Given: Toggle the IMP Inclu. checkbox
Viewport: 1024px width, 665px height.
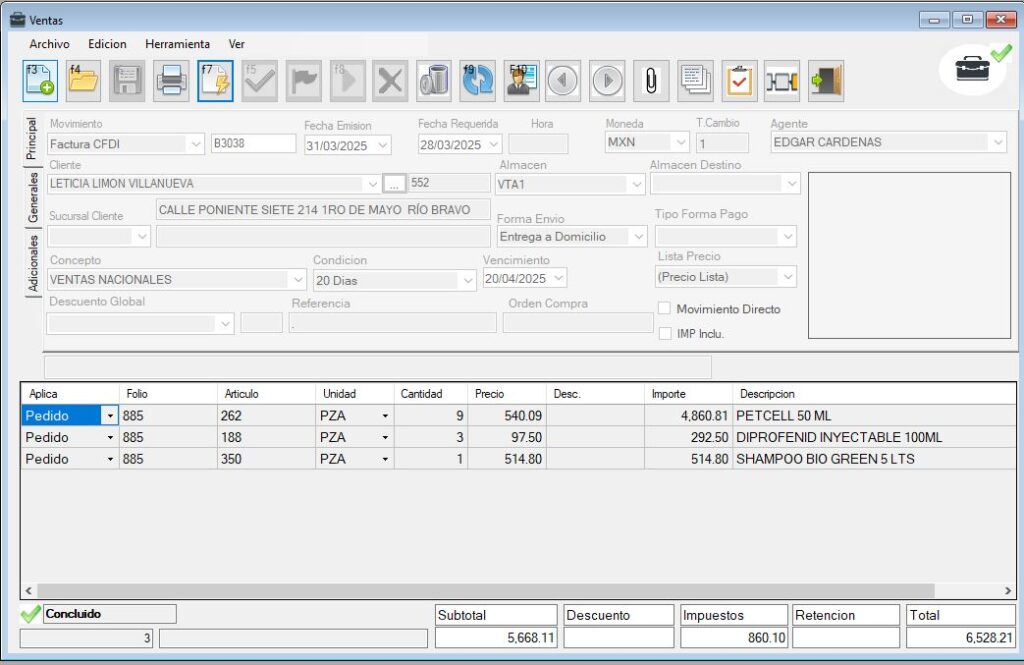Looking at the screenshot, I should point(665,333).
